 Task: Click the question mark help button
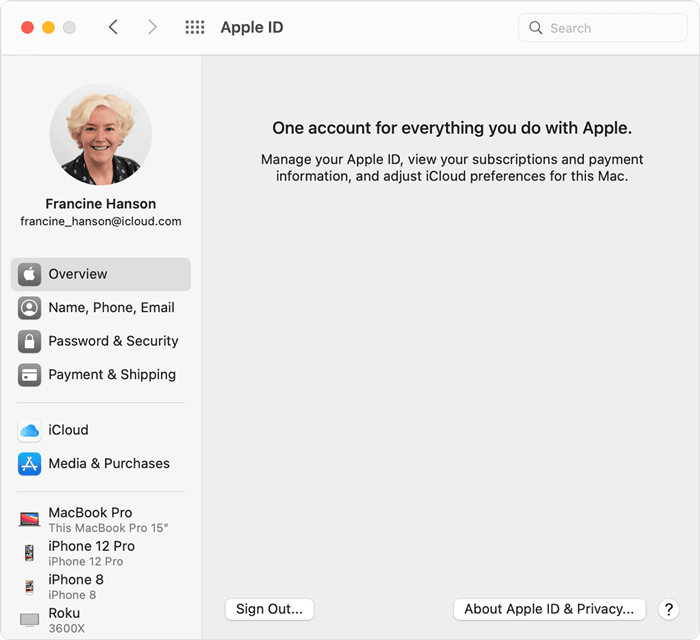point(668,609)
